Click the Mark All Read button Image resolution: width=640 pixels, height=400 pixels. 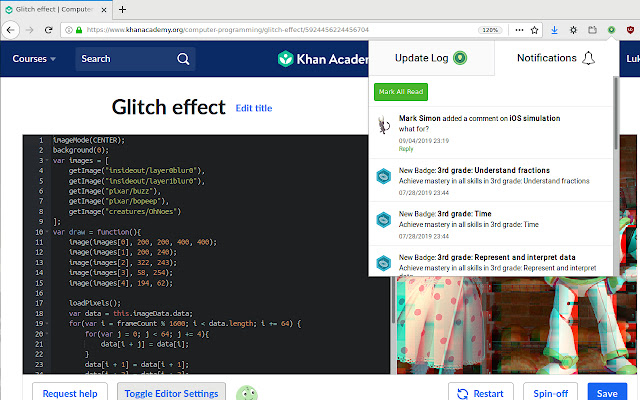click(401, 92)
